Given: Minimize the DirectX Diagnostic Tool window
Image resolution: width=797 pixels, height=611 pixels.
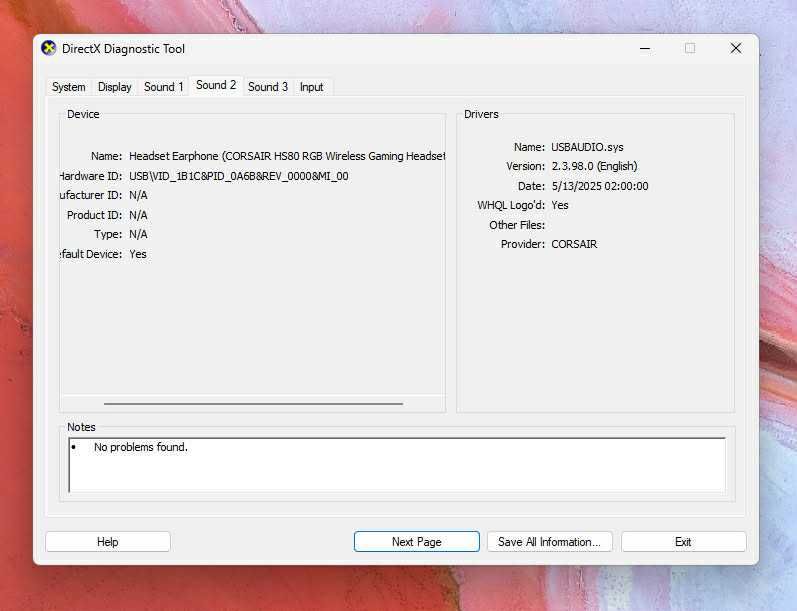Looking at the screenshot, I should point(645,48).
